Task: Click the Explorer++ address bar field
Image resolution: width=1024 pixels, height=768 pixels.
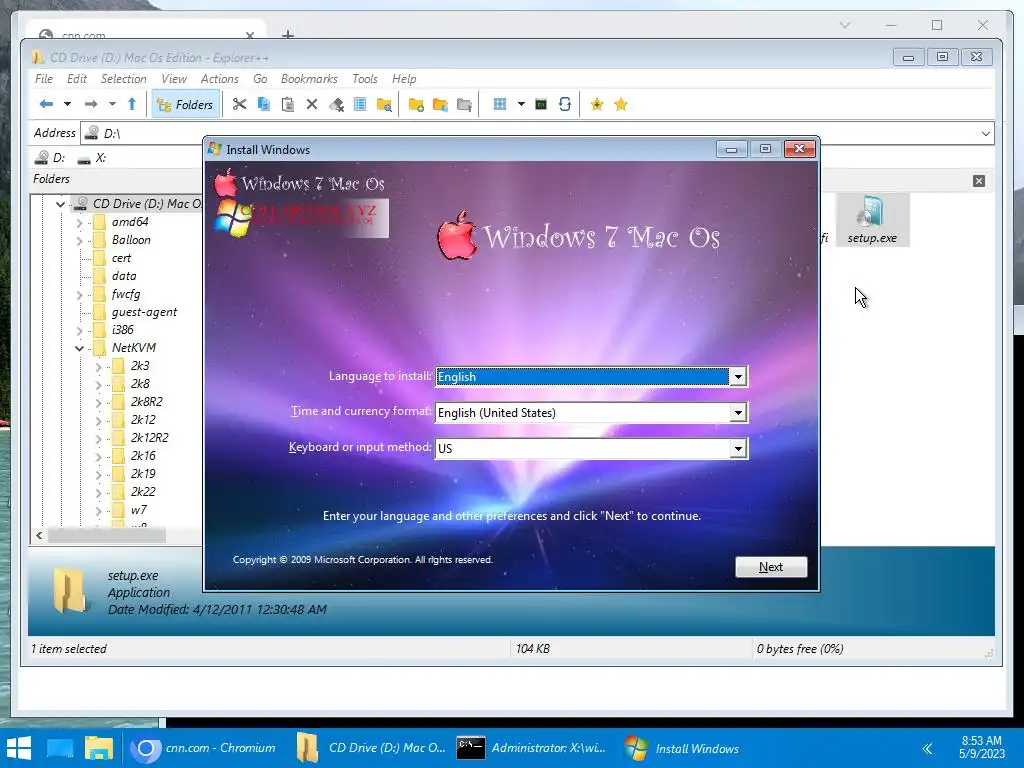Action: pos(529,133)
